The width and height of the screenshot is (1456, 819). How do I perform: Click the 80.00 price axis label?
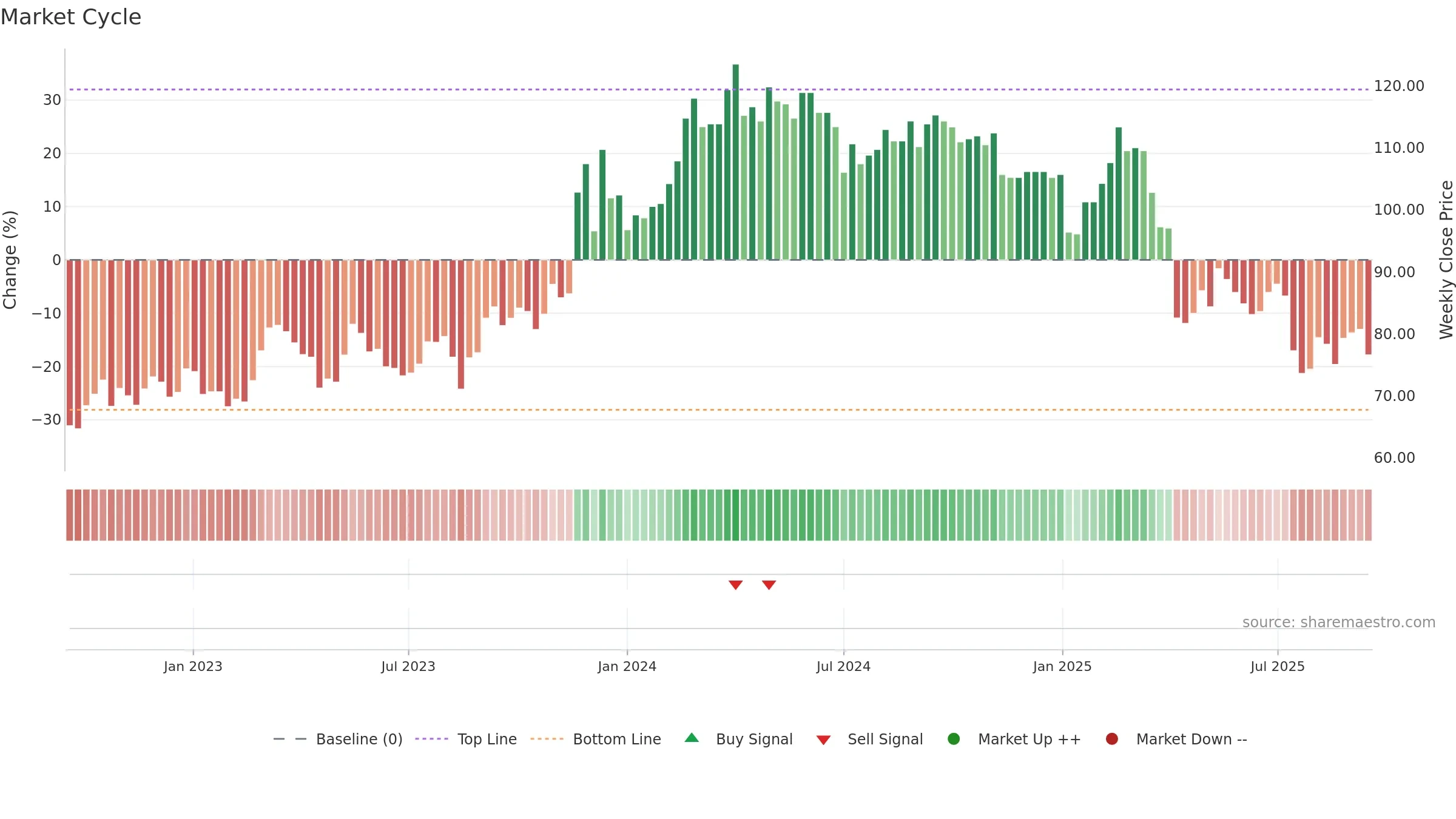pyautogui.click(x=1395, y=334)
